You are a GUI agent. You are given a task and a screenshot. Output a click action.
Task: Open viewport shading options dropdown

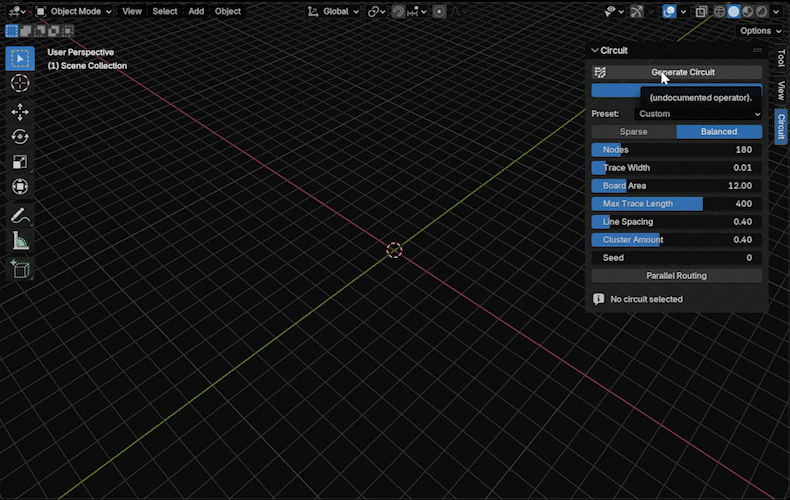(x=776, y=11)
